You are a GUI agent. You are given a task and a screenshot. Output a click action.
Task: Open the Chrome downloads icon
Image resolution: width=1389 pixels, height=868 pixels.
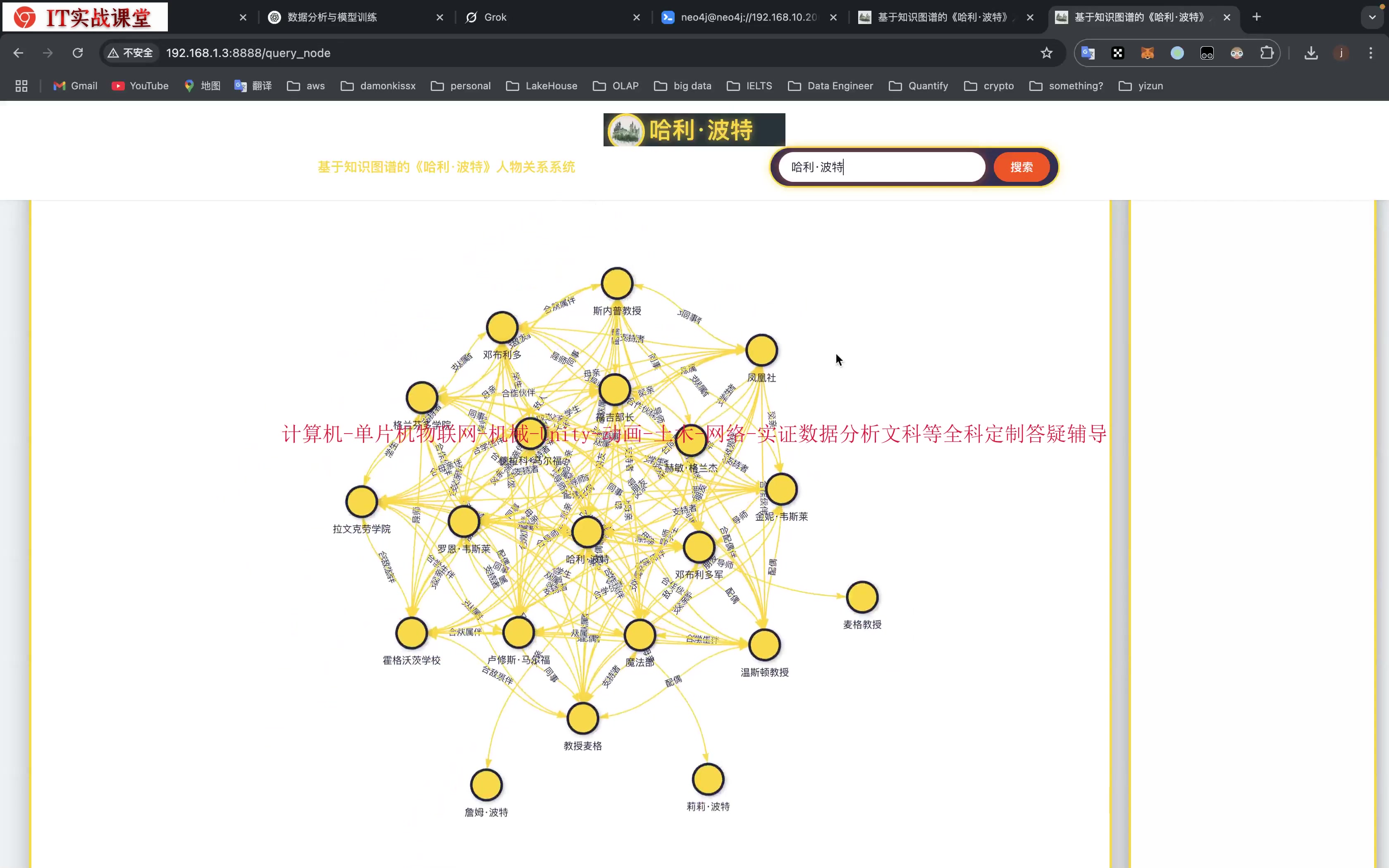pyautogui.click(x=1311, y=53)
